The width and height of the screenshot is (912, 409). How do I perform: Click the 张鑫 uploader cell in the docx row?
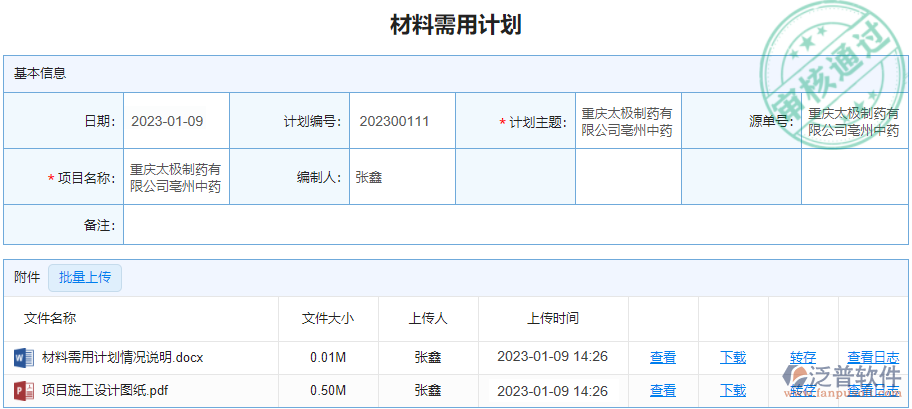(x=428, y=357)
